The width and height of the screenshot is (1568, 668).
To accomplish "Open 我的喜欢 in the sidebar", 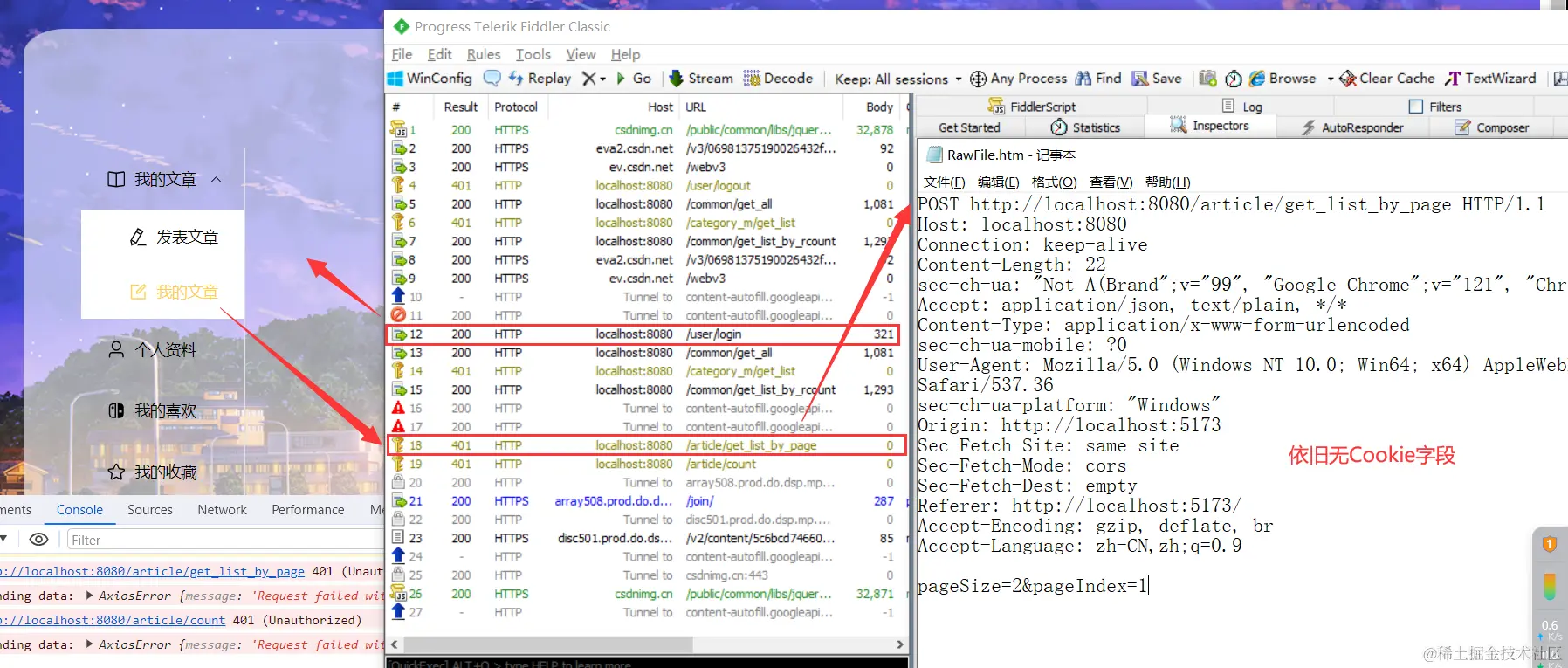I will 152,410.
